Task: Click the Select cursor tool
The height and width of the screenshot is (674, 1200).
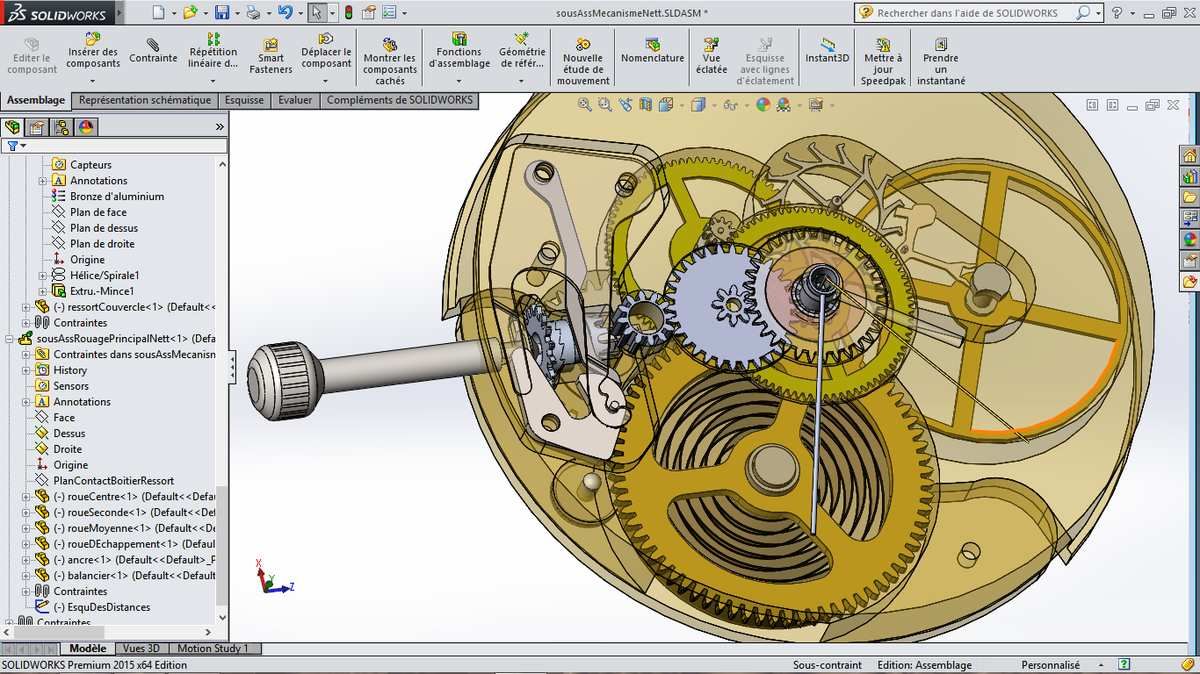Action: pos(316,13)
